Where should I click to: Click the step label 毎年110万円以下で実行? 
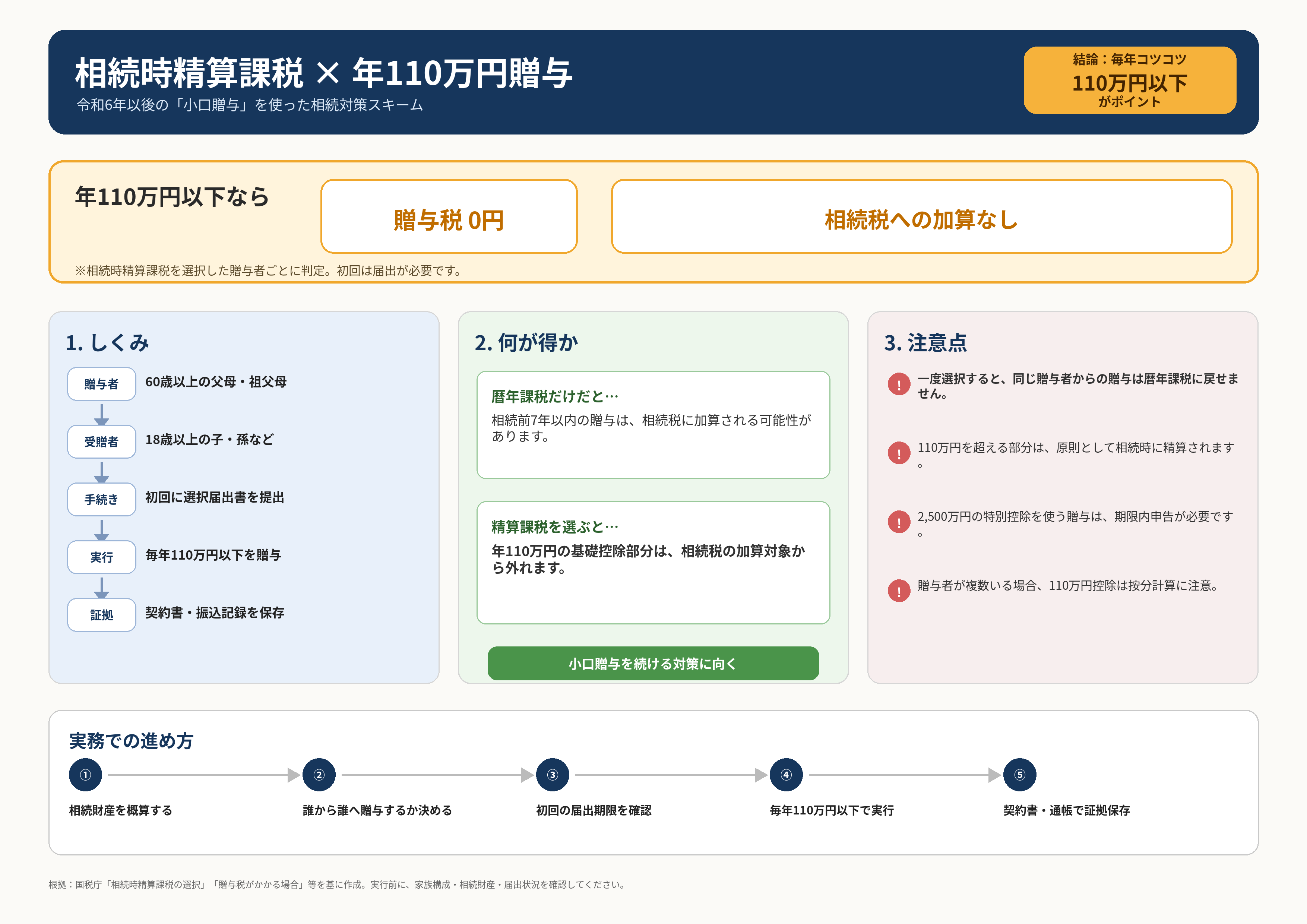832,810
